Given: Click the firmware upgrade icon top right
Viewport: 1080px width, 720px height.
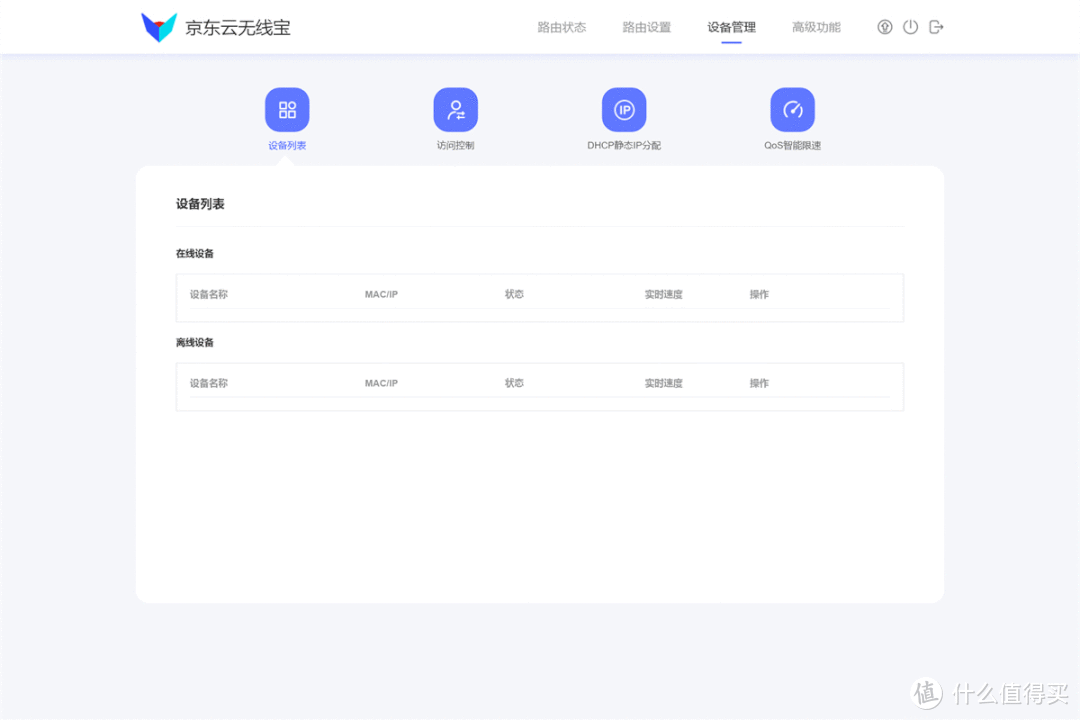Looking at the screenshot, I should [x=884, y=27].
